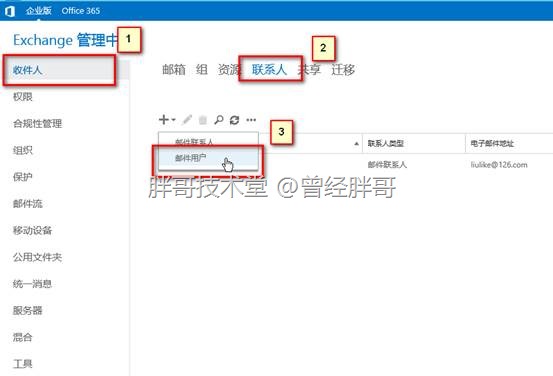Click the Office logo icon
The width and height of the screenshot is (553, 376).
[x=10, y=11]
